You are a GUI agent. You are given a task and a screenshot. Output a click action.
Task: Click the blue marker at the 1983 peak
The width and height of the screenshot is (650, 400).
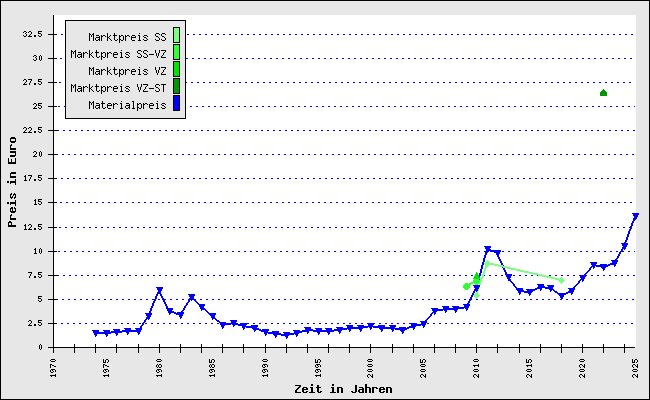coord(191,297)
